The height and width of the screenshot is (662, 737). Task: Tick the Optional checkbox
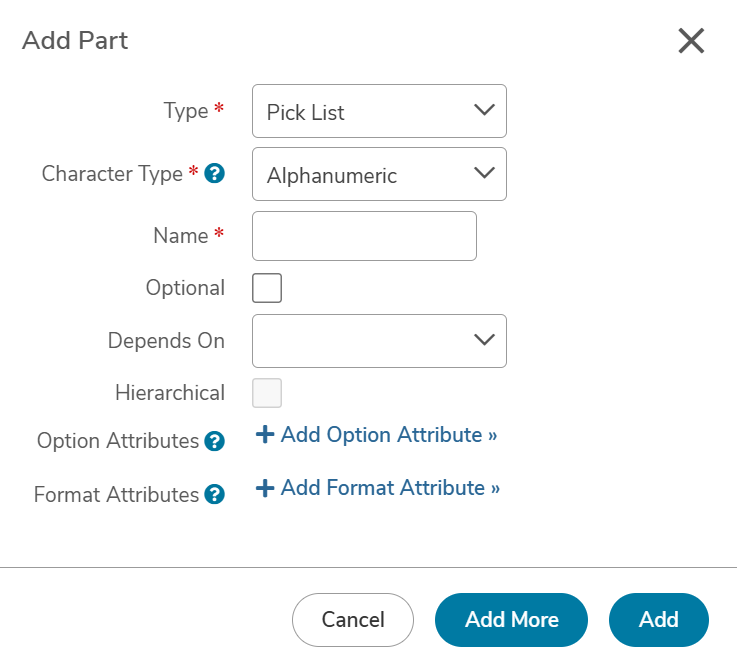tap(267, 288)
